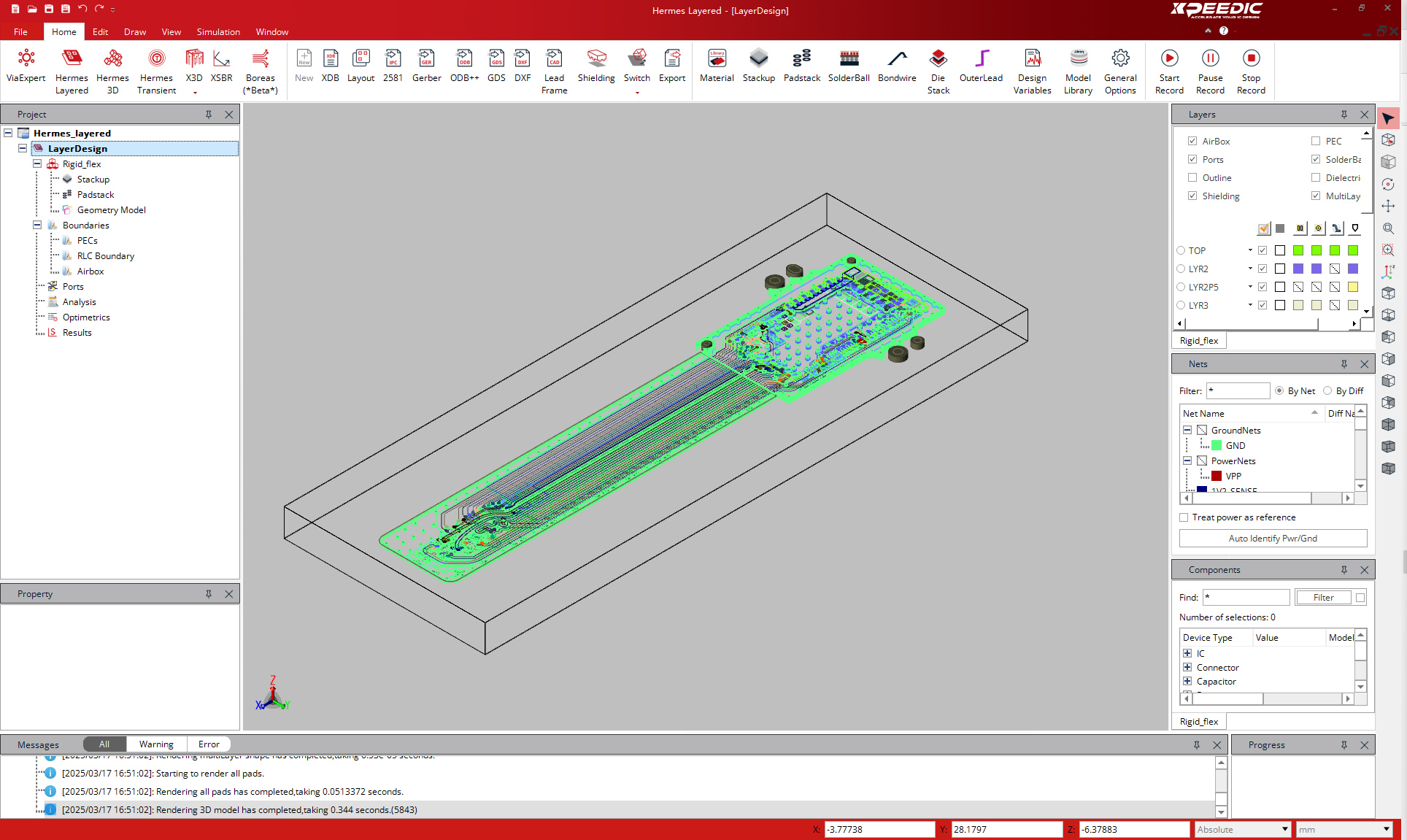Open the Die Stack tool
The width and height of the screenshot is (1407, 840).
point(938,72)
